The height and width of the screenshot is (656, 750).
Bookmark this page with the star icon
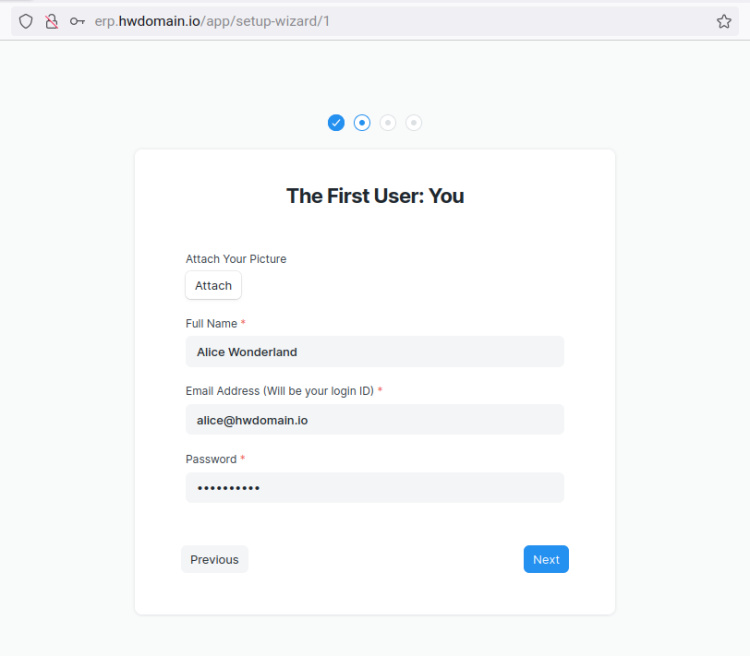[x=724, y=21]
